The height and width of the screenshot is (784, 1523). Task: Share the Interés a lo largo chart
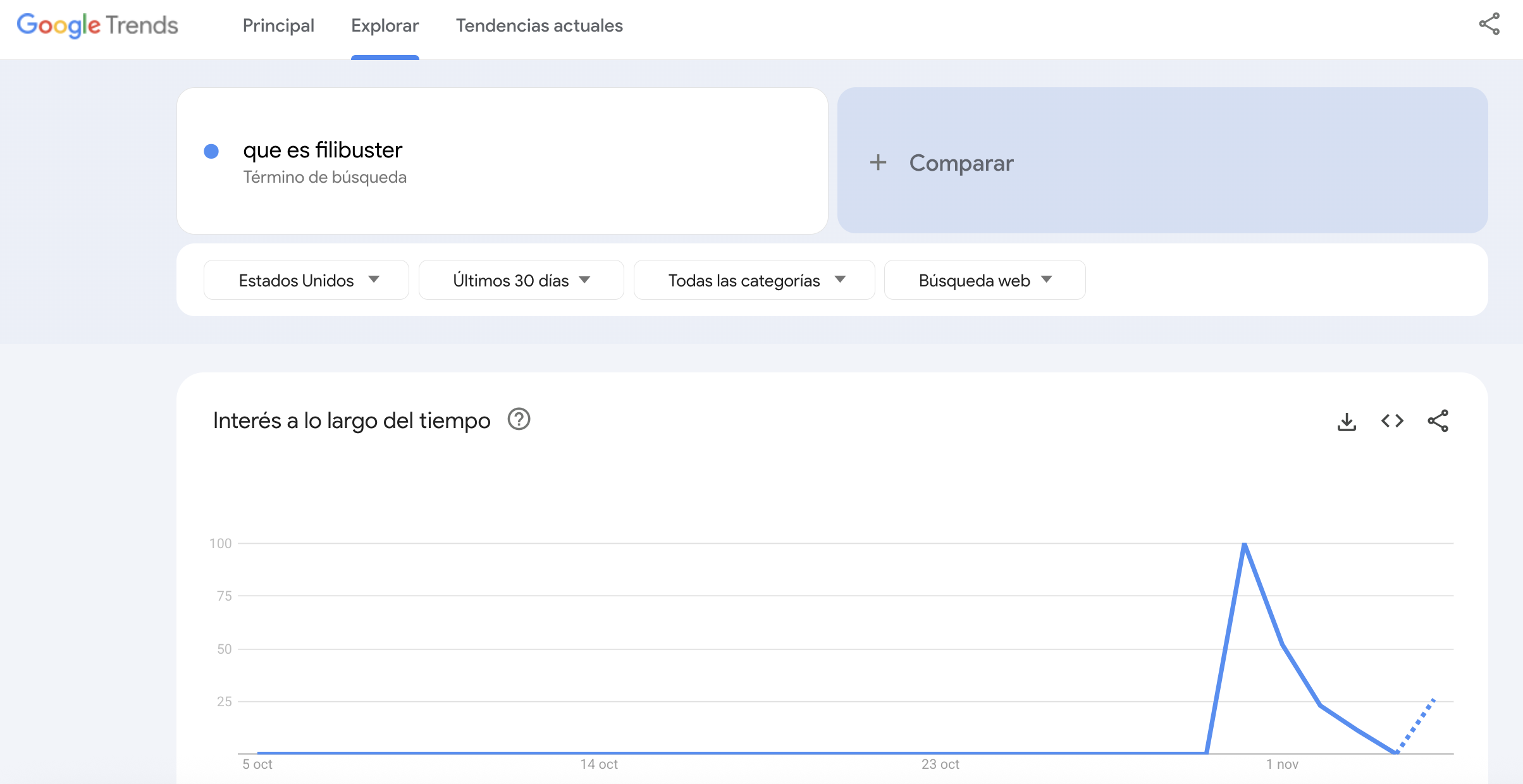point(1438,421)
